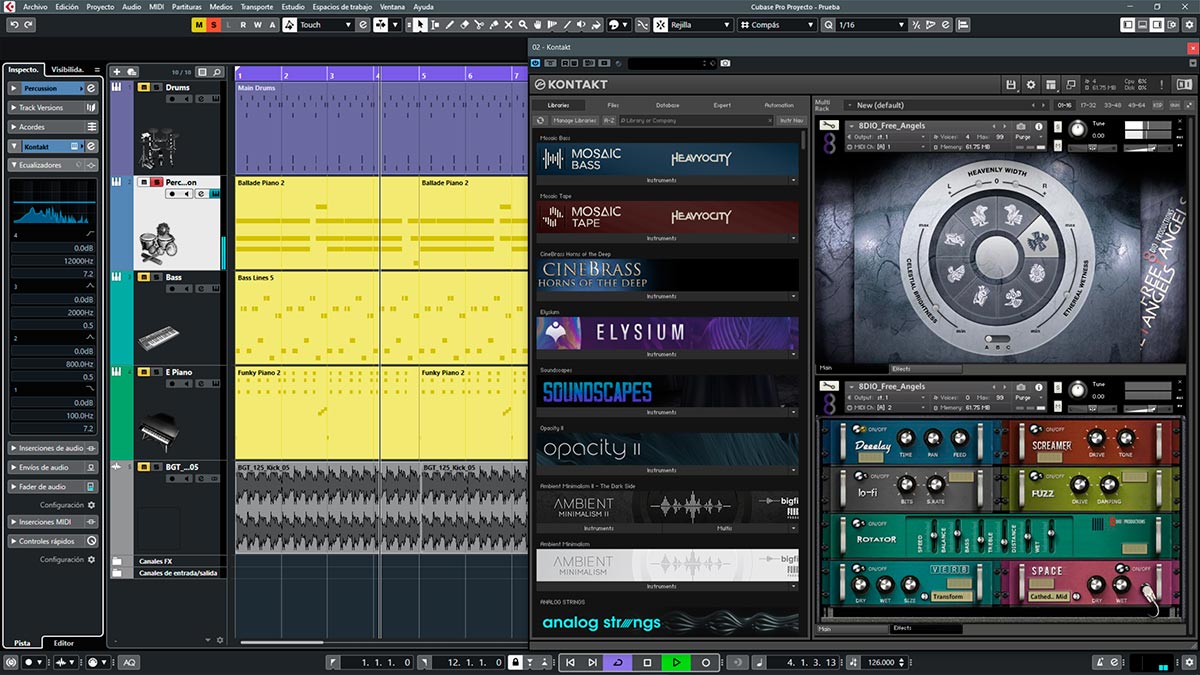Select the Scissors split tool

pos(479,25)
